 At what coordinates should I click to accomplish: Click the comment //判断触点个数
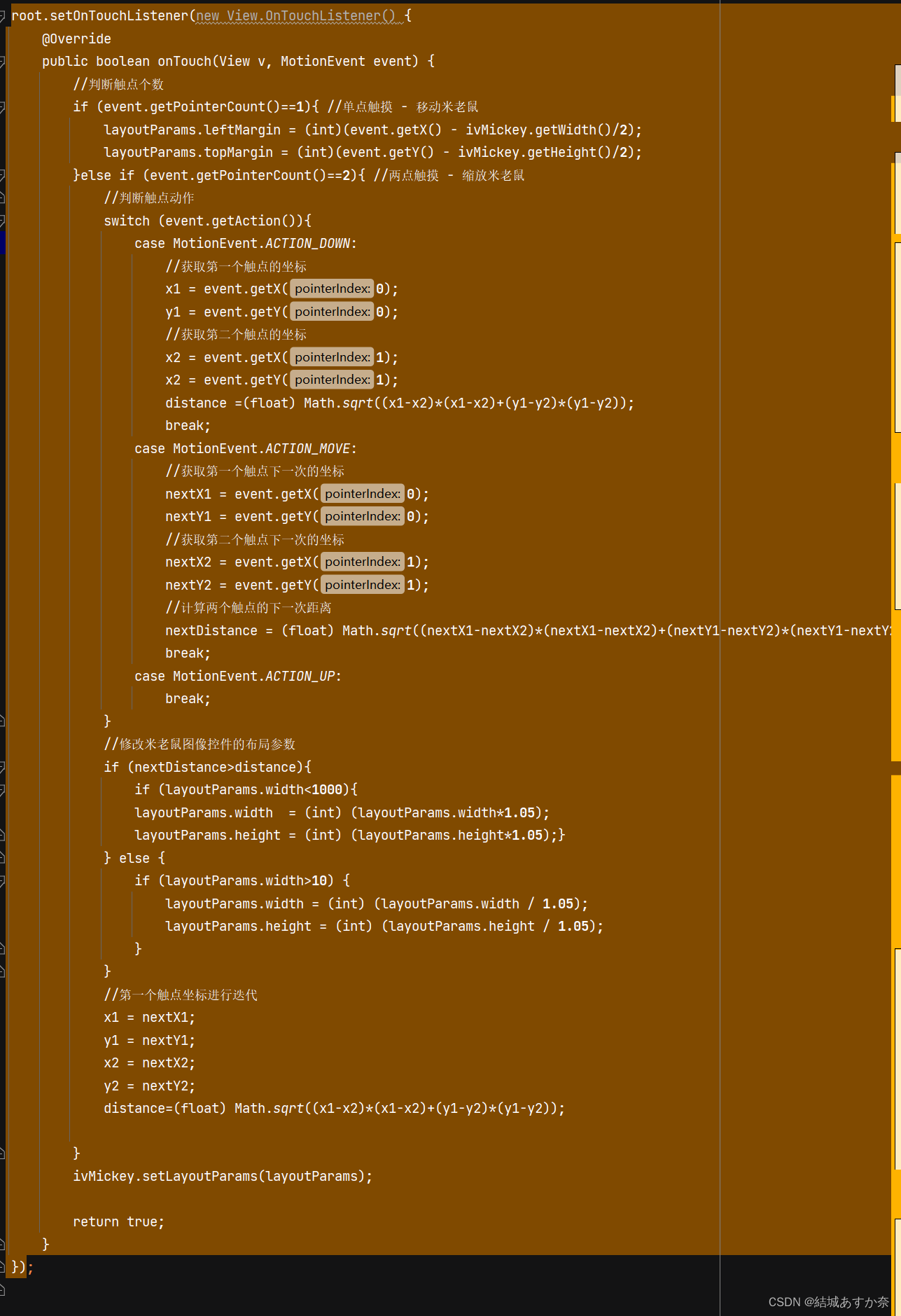[118, 84]
